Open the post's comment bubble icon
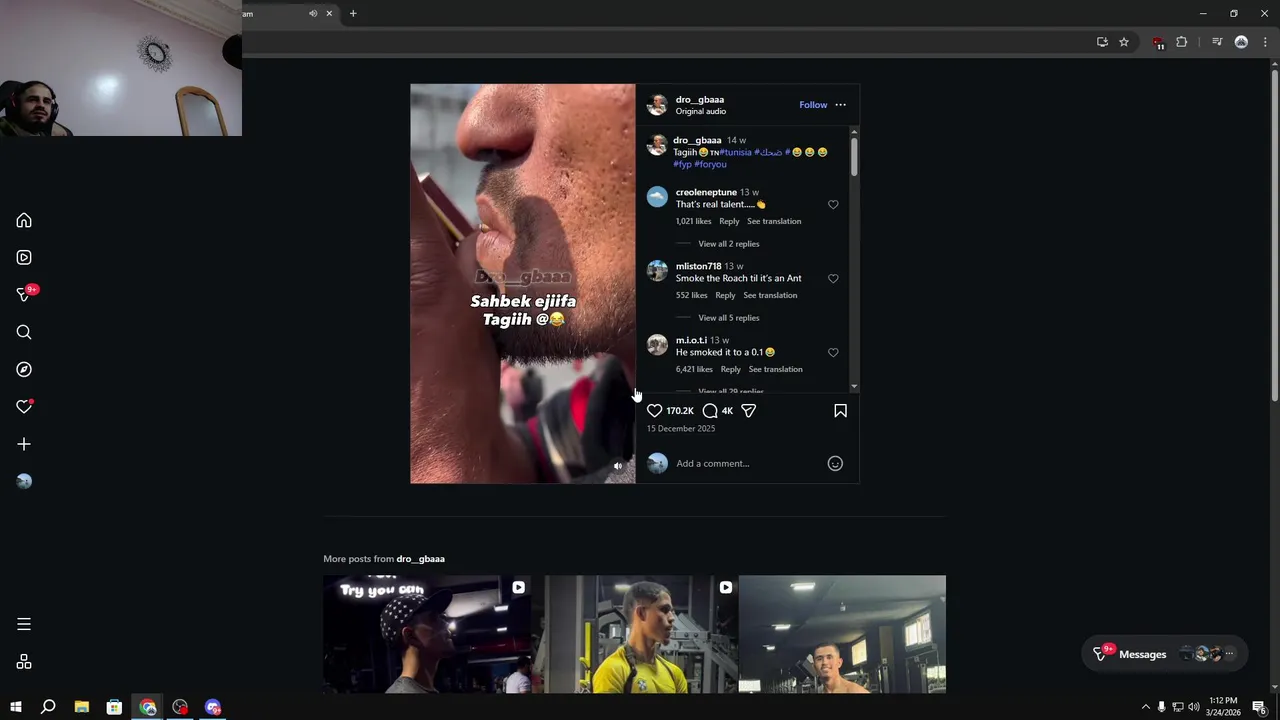1280x720 pixels. (710, 411)
